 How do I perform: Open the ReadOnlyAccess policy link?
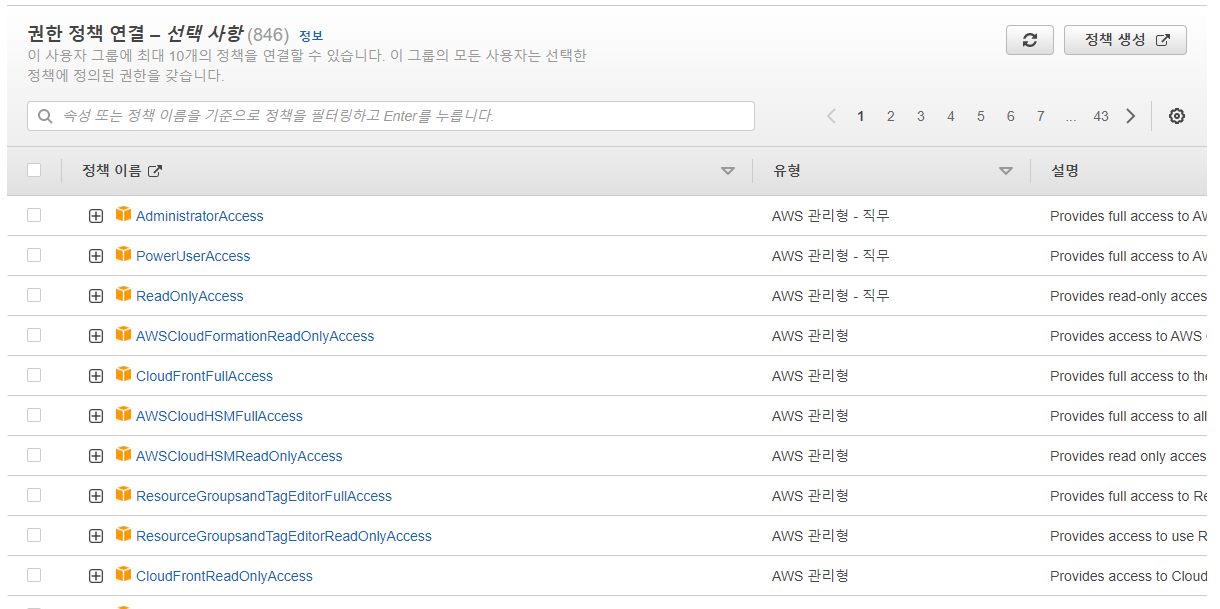click(x=190, y=296)
